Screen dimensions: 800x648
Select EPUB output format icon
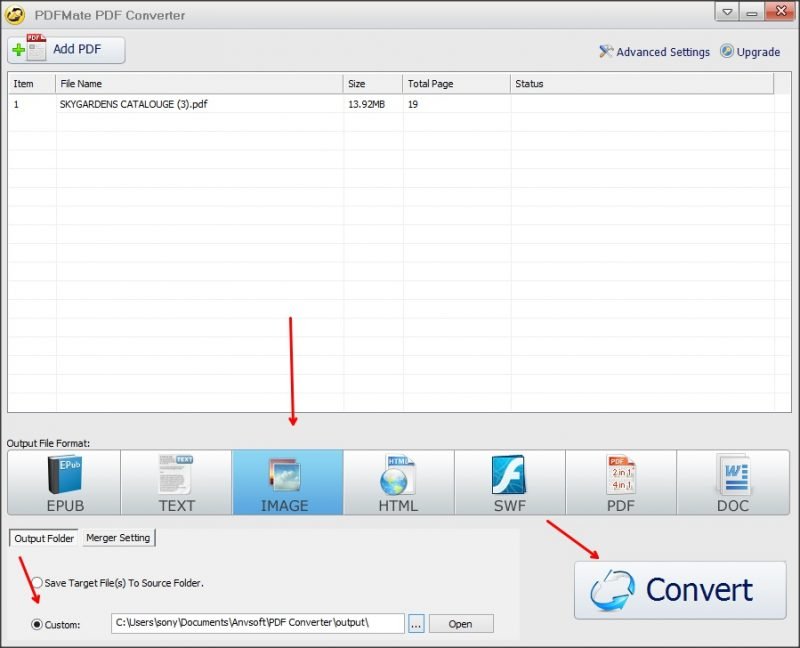[x=64, y=483]
